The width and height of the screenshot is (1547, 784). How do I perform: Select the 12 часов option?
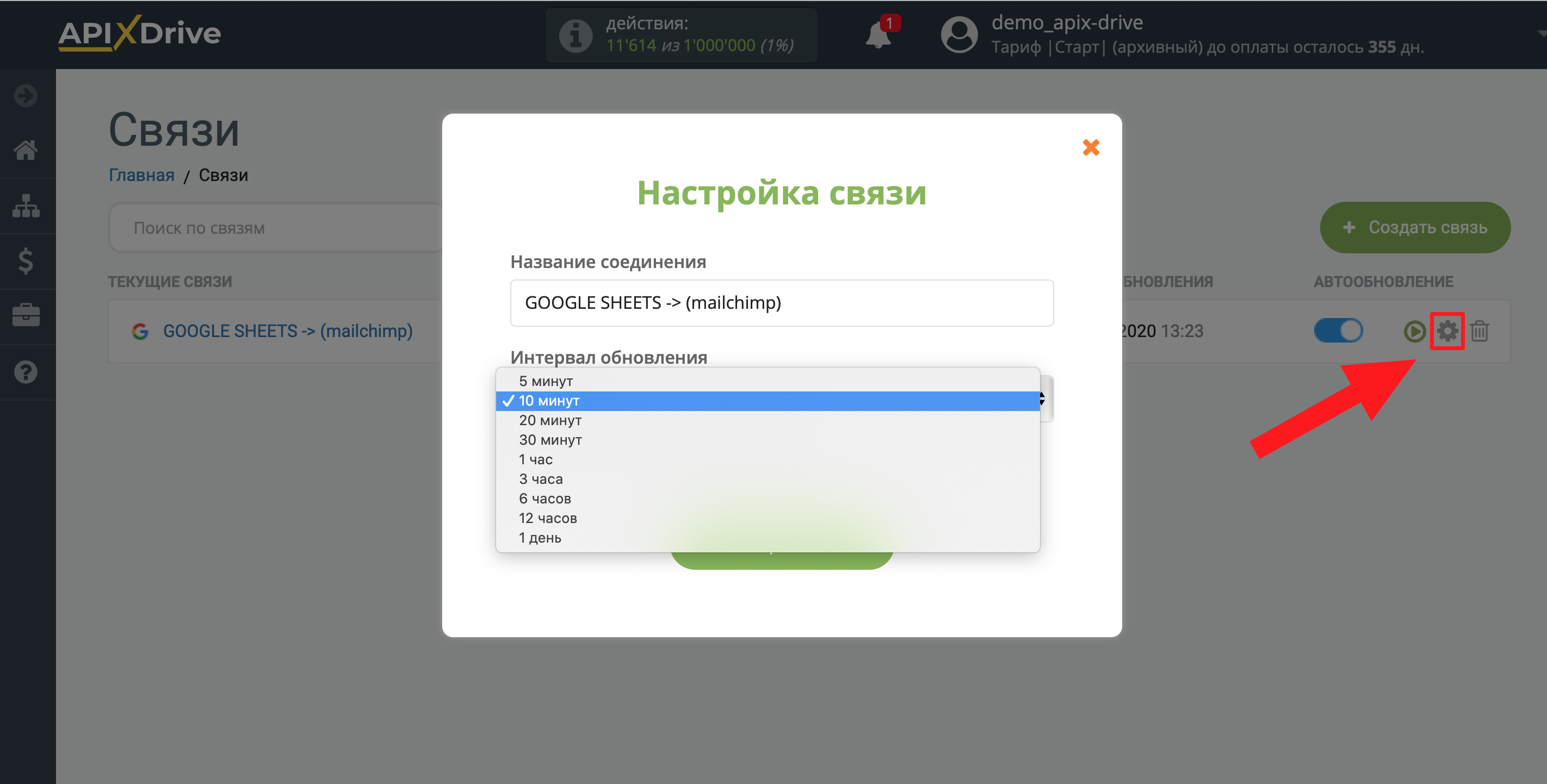coord(768,518)
